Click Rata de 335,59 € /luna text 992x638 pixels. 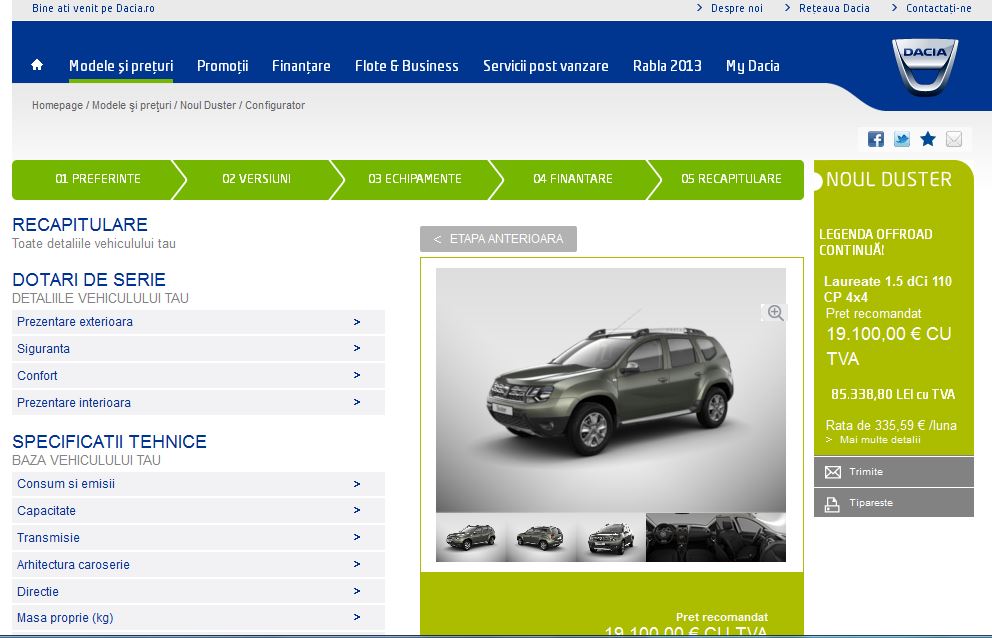click(891, 425)
